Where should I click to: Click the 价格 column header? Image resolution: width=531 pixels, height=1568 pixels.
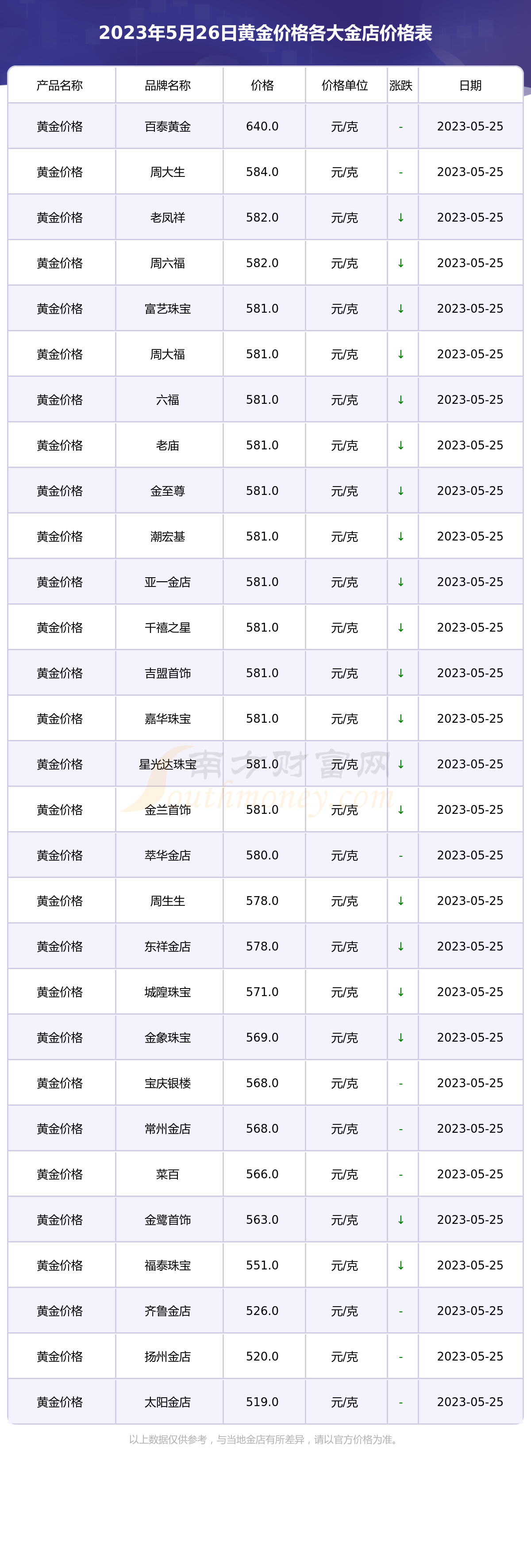(262, 85)
